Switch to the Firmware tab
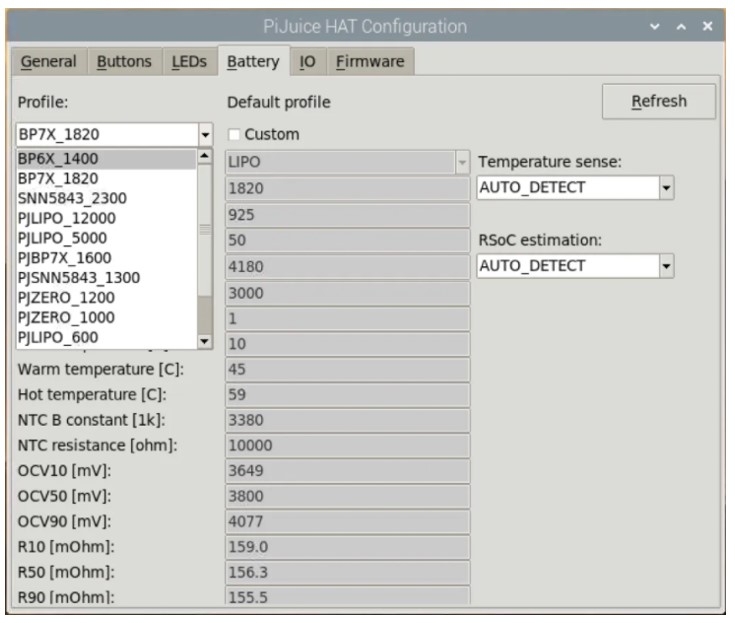Viewport: 735px width, 623px height. pos(370,61)
